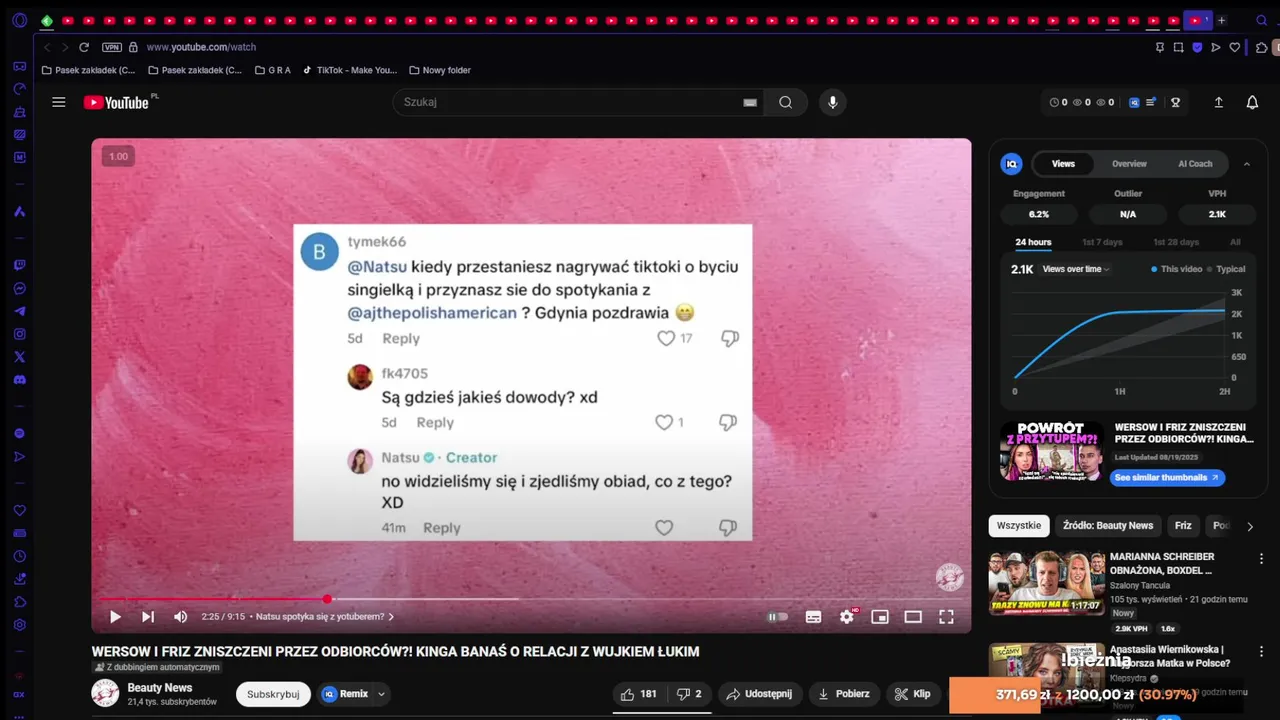Open Instagram from the Opera sidebar
The image size is (1280, 720).
pyautogui.click(x=19, y=334)
